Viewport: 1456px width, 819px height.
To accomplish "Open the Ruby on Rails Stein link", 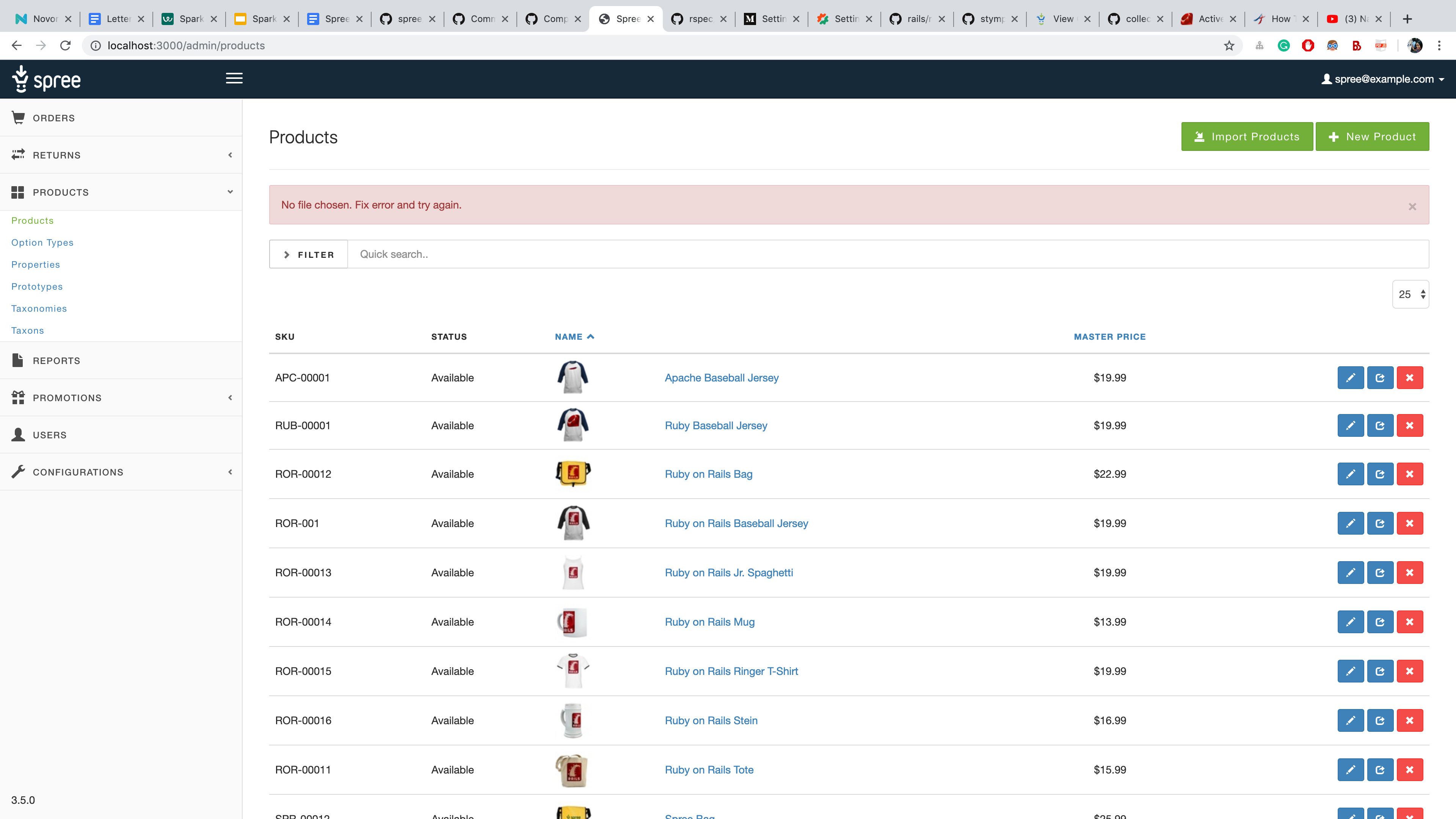I will click(711, 721).
